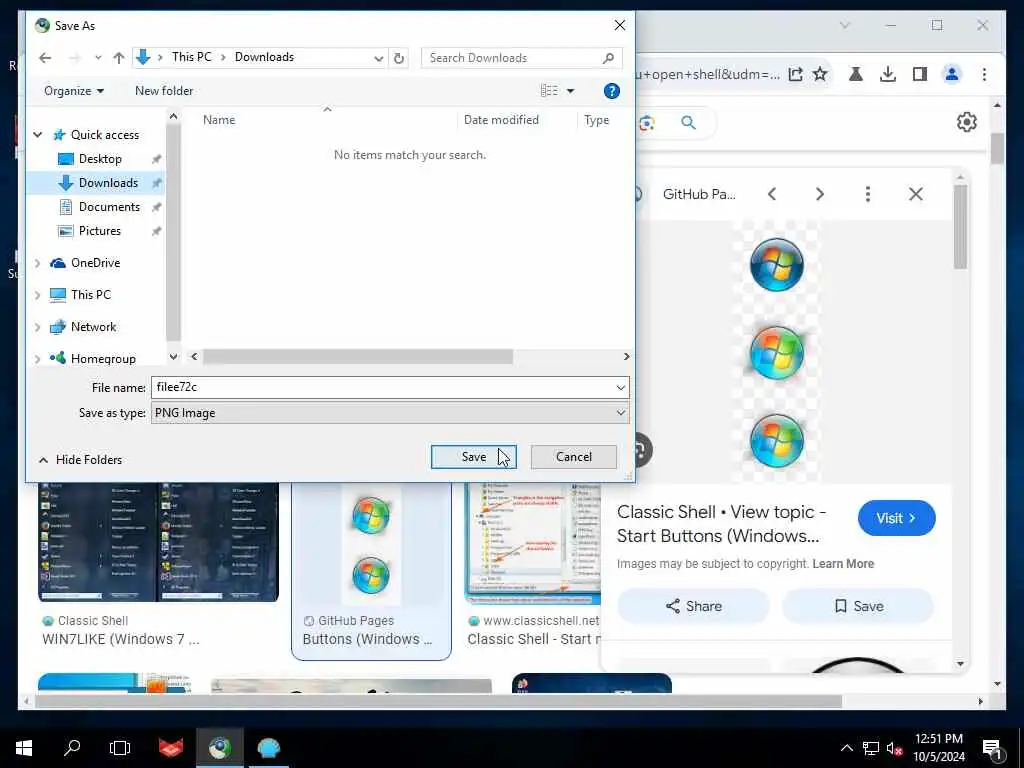
Task: Show hidden system tray icons
Action: [846, 748]
